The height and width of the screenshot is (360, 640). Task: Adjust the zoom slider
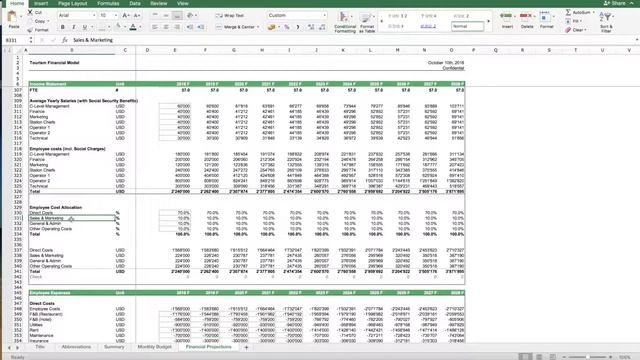pyautogui.click(x=588, y=357)
